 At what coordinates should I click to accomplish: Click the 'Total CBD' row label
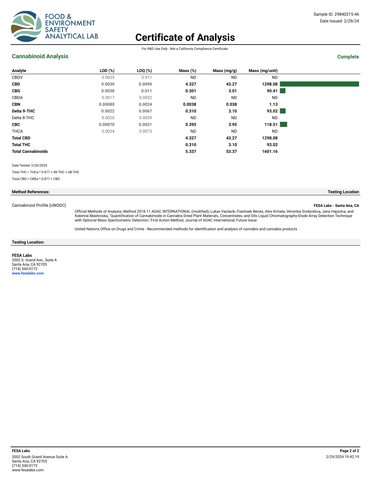tap(21, 138)
